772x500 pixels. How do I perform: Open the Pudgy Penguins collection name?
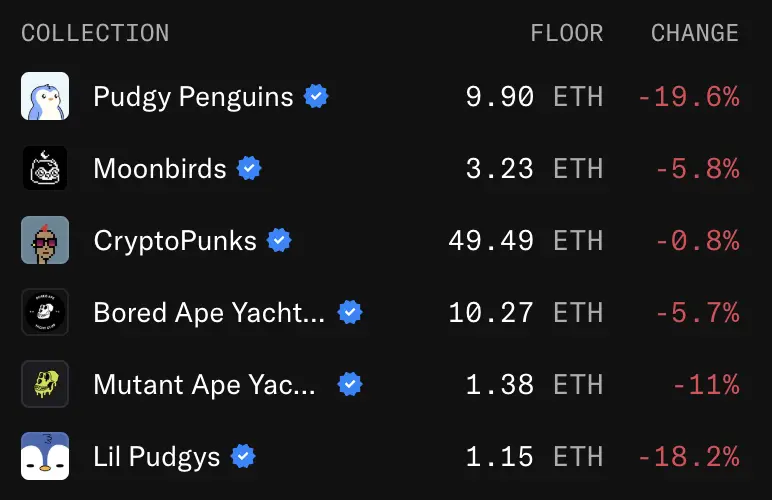click(x=193, y=97)
